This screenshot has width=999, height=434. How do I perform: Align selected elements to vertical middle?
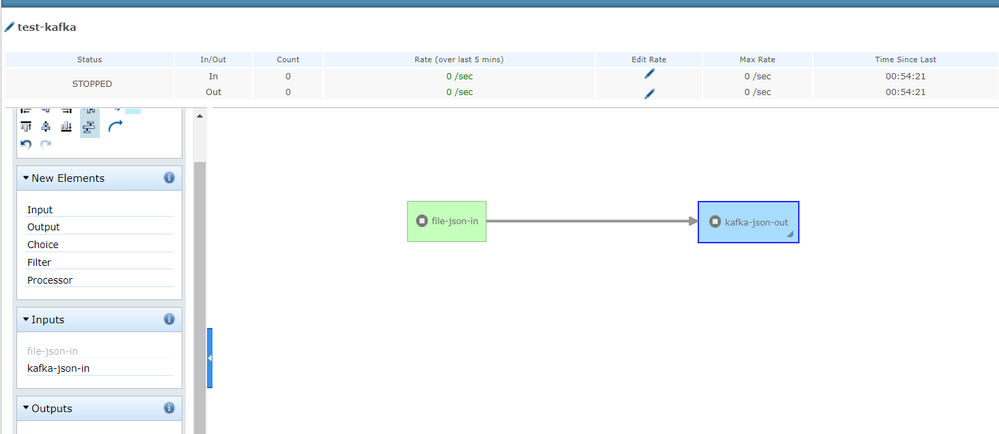[x=45, y=126]
